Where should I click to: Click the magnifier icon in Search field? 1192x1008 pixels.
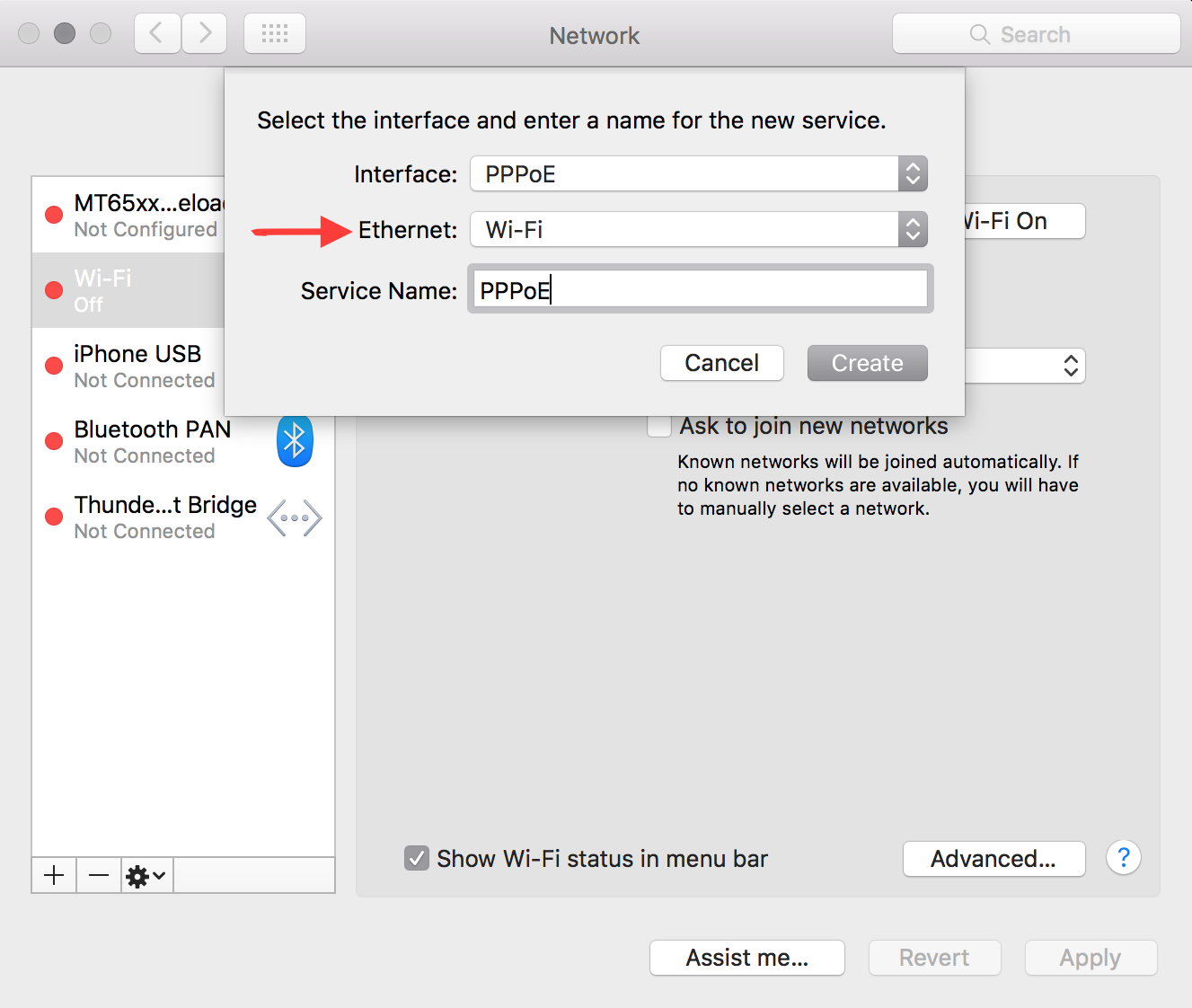click(x=980, y=34)
